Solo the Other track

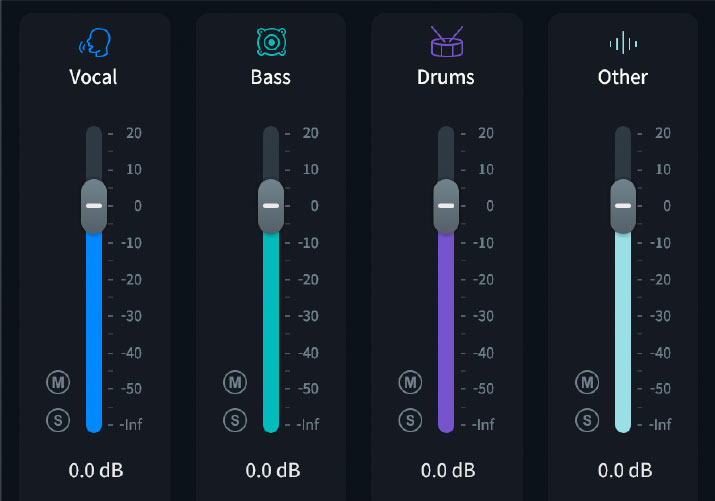[587, 419]
